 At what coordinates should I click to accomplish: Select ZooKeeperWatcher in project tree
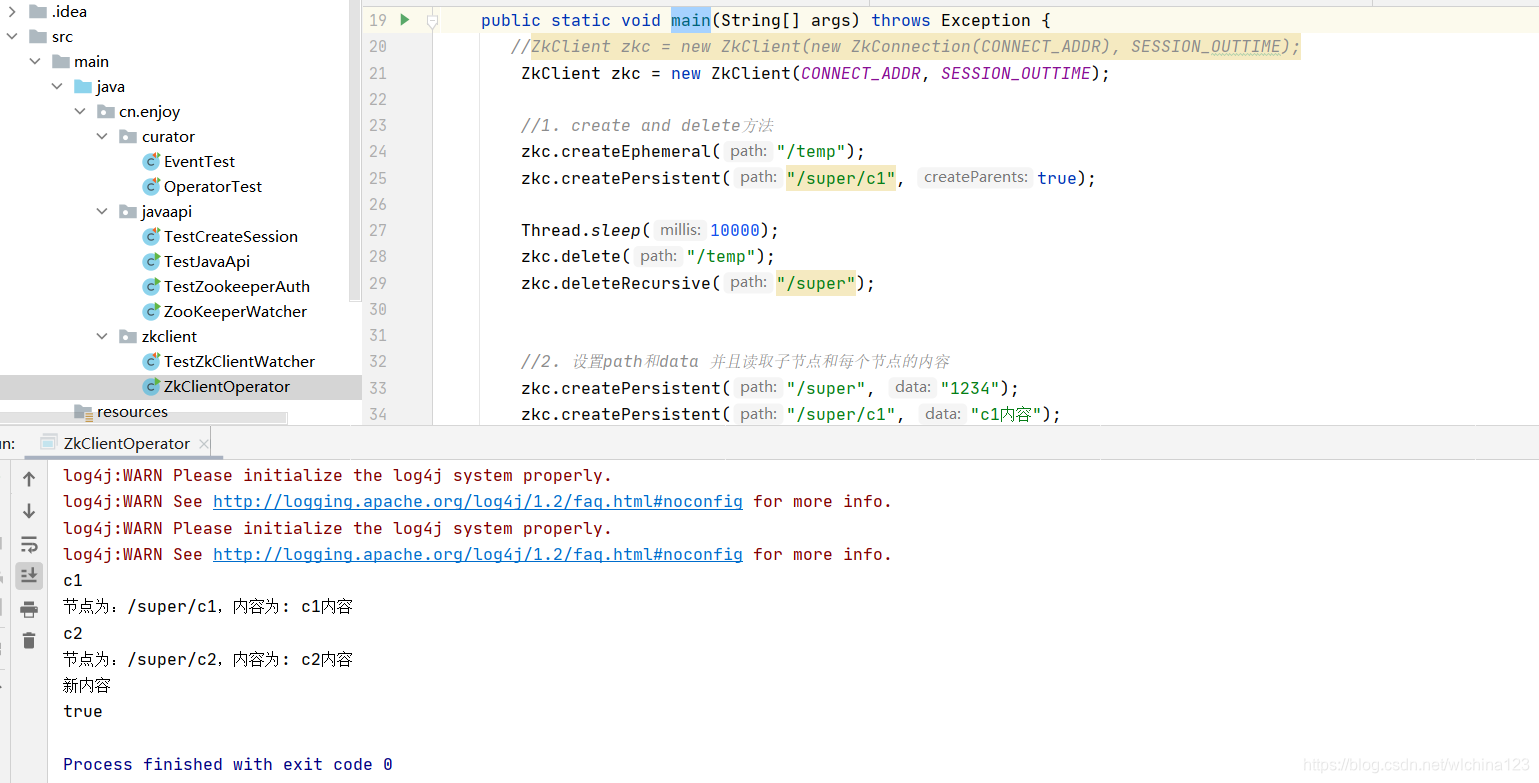(x=235, y=311)
